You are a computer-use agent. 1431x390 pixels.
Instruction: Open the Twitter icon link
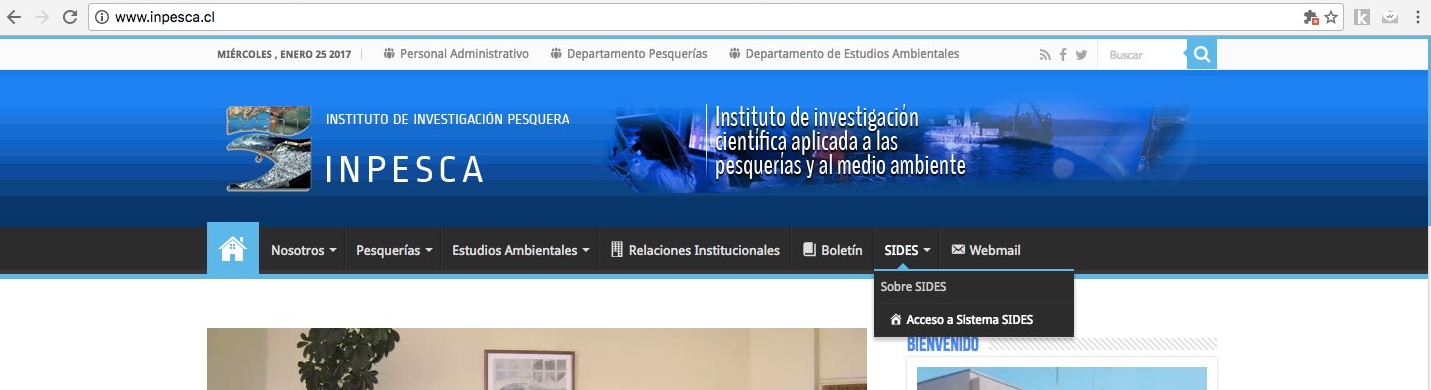click(1081, 55)
